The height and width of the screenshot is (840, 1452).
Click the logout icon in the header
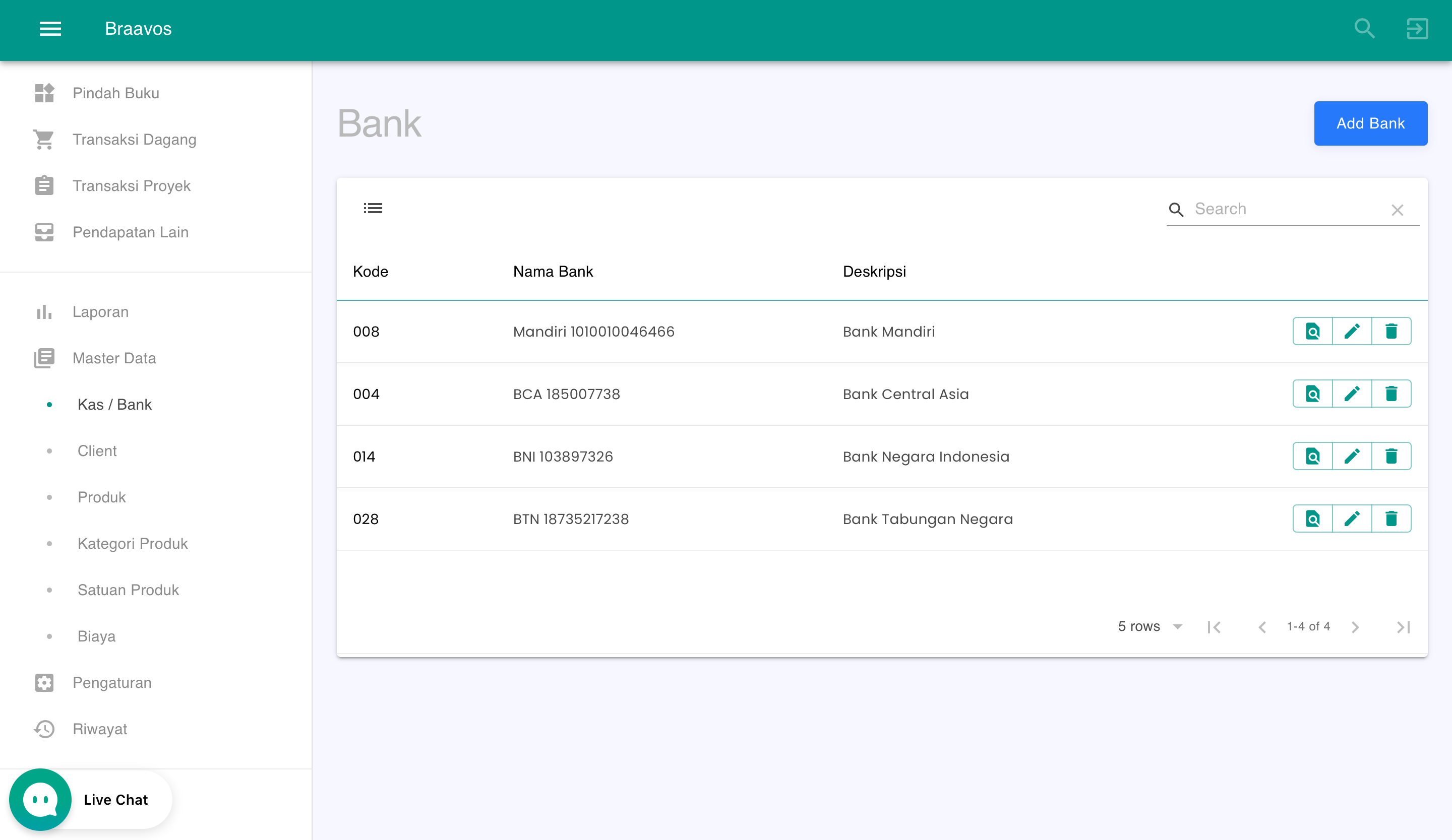(x=1417, y=28)
